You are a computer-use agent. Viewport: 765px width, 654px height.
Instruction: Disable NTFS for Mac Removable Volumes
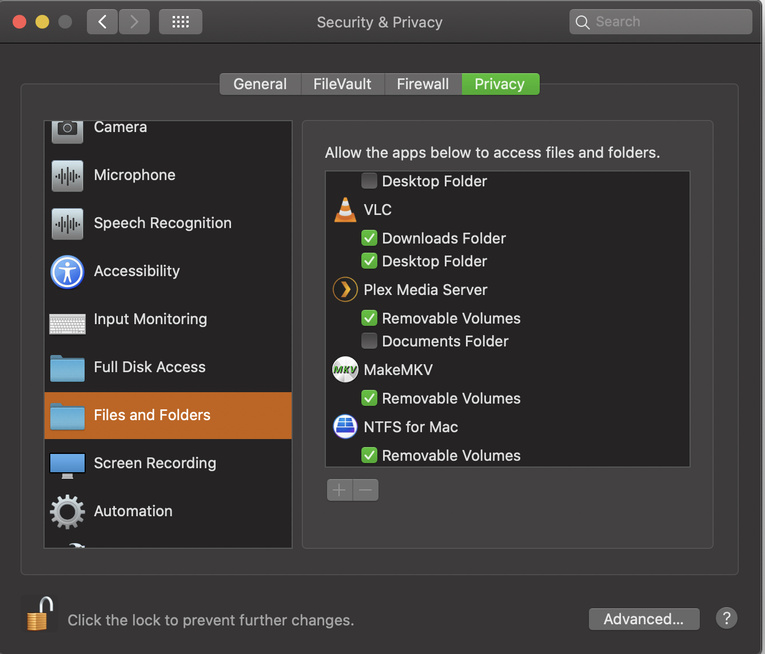[x=369, y=455]
